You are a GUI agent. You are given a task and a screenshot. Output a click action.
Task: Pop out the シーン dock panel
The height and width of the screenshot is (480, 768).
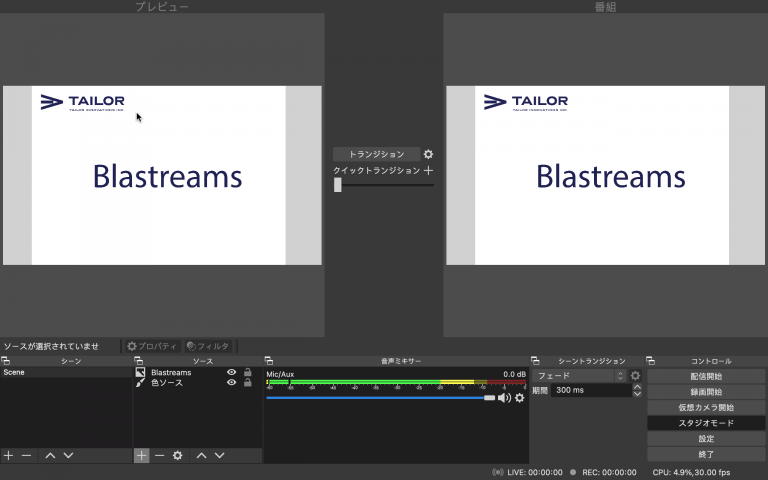(x=5, y=361)
